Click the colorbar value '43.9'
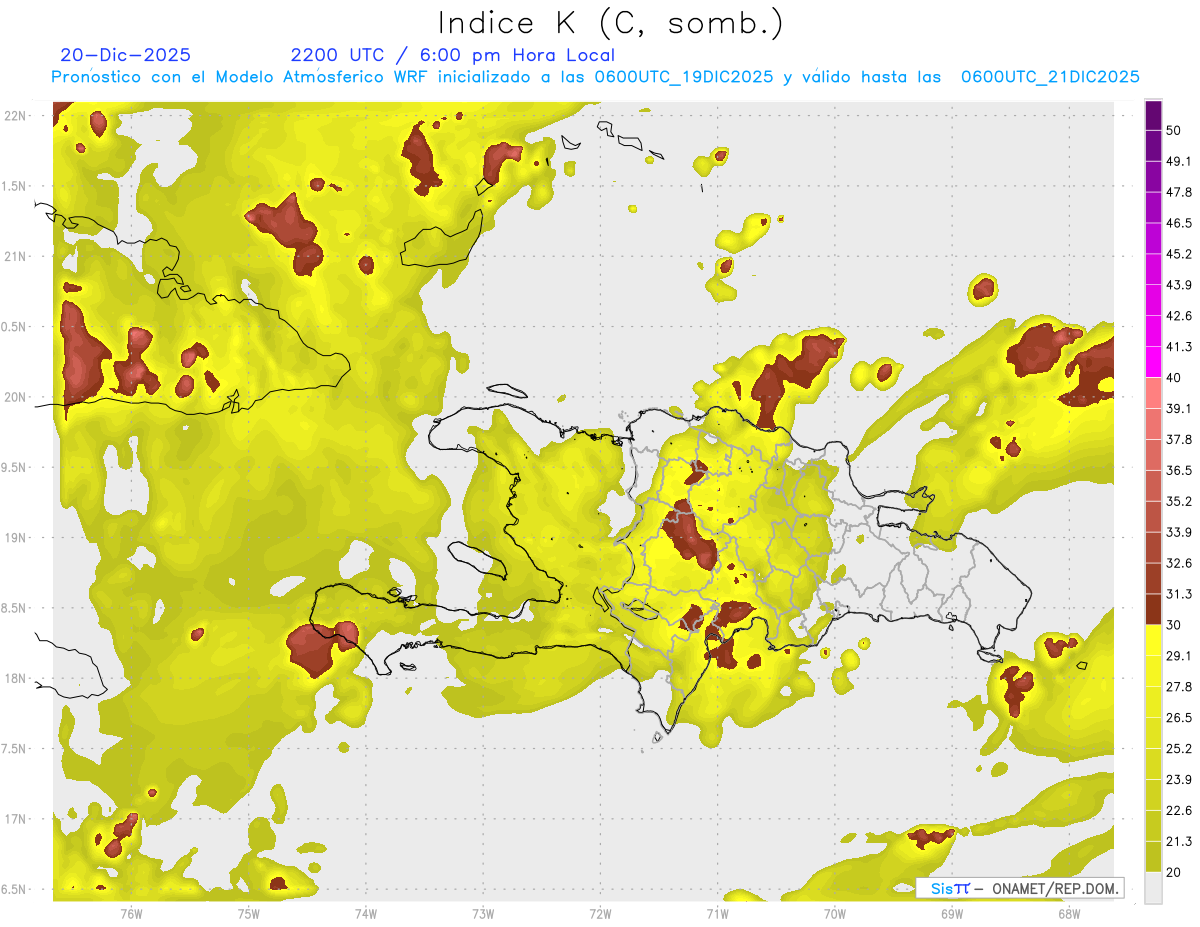The image size is (1200, 927). [x=1179, y=285]
